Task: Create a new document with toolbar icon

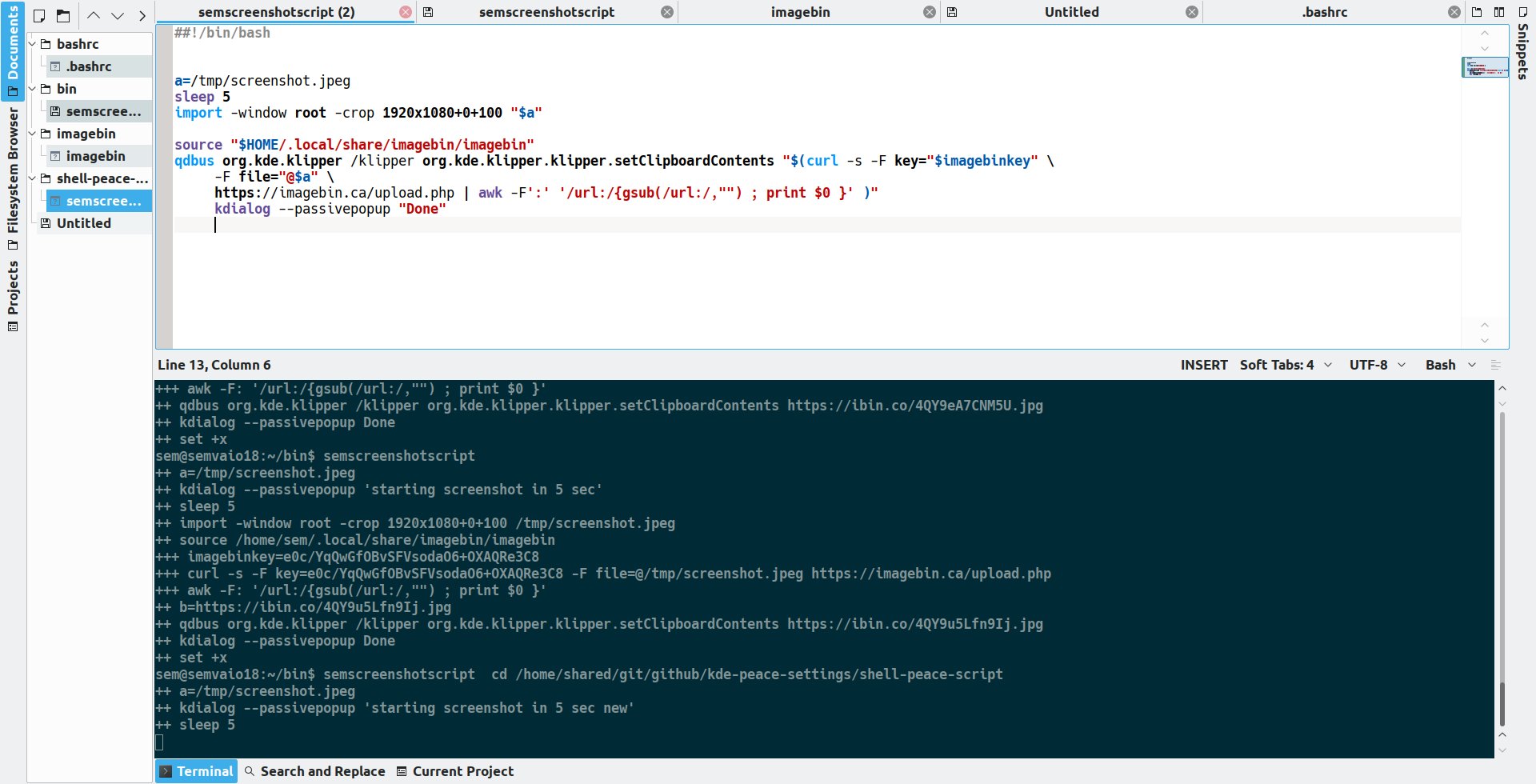Action: 39,16
